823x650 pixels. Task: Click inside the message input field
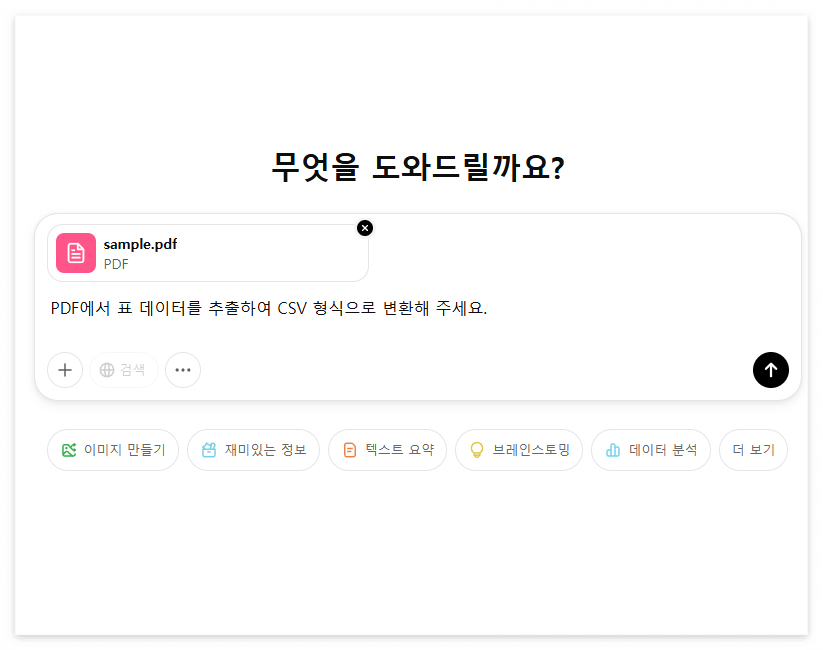coord(400,308)
